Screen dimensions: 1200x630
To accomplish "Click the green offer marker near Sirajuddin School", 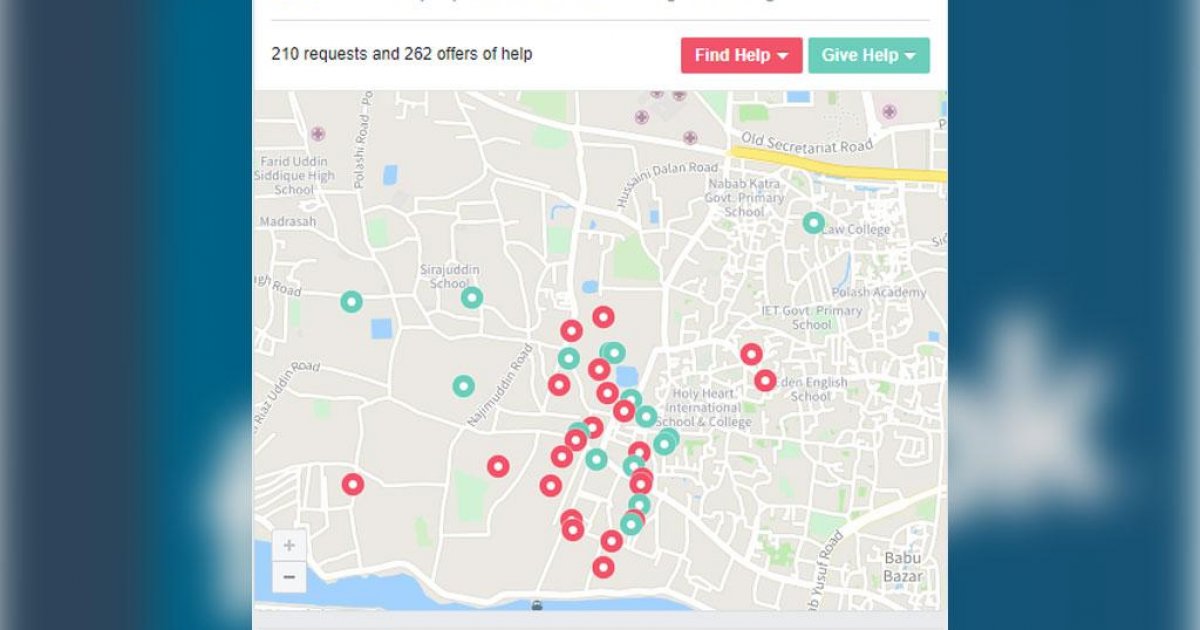I will pyautogui.click(x=471, y=296).
